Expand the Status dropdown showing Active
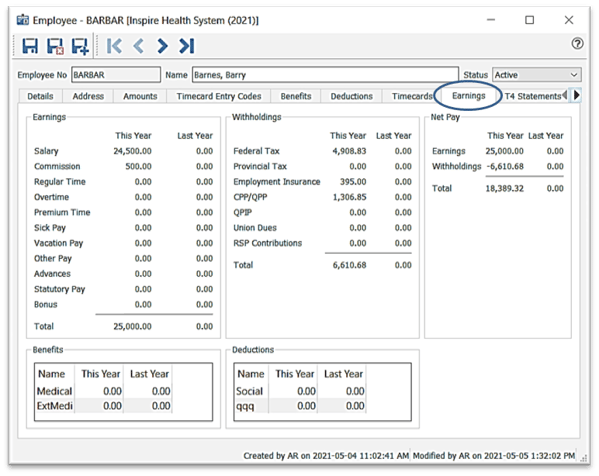 click(x=537, y=75)
